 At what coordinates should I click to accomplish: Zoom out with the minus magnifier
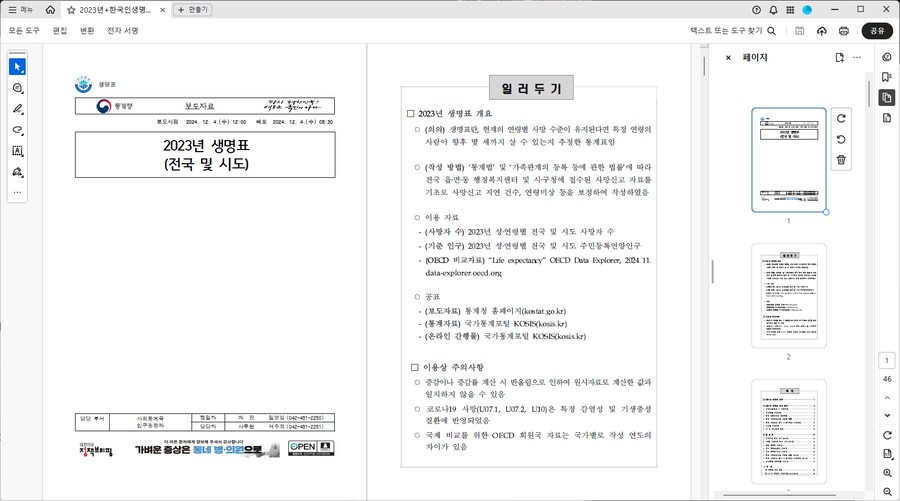(887, 492)
